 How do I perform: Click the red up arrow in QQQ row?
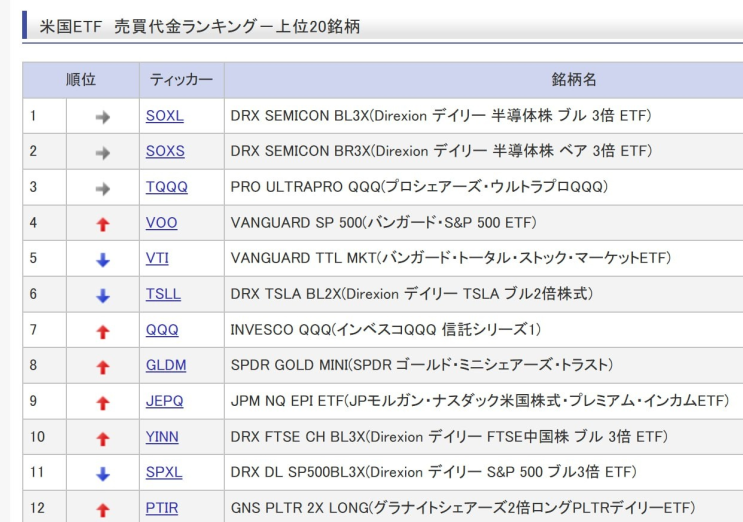point(103,331)
